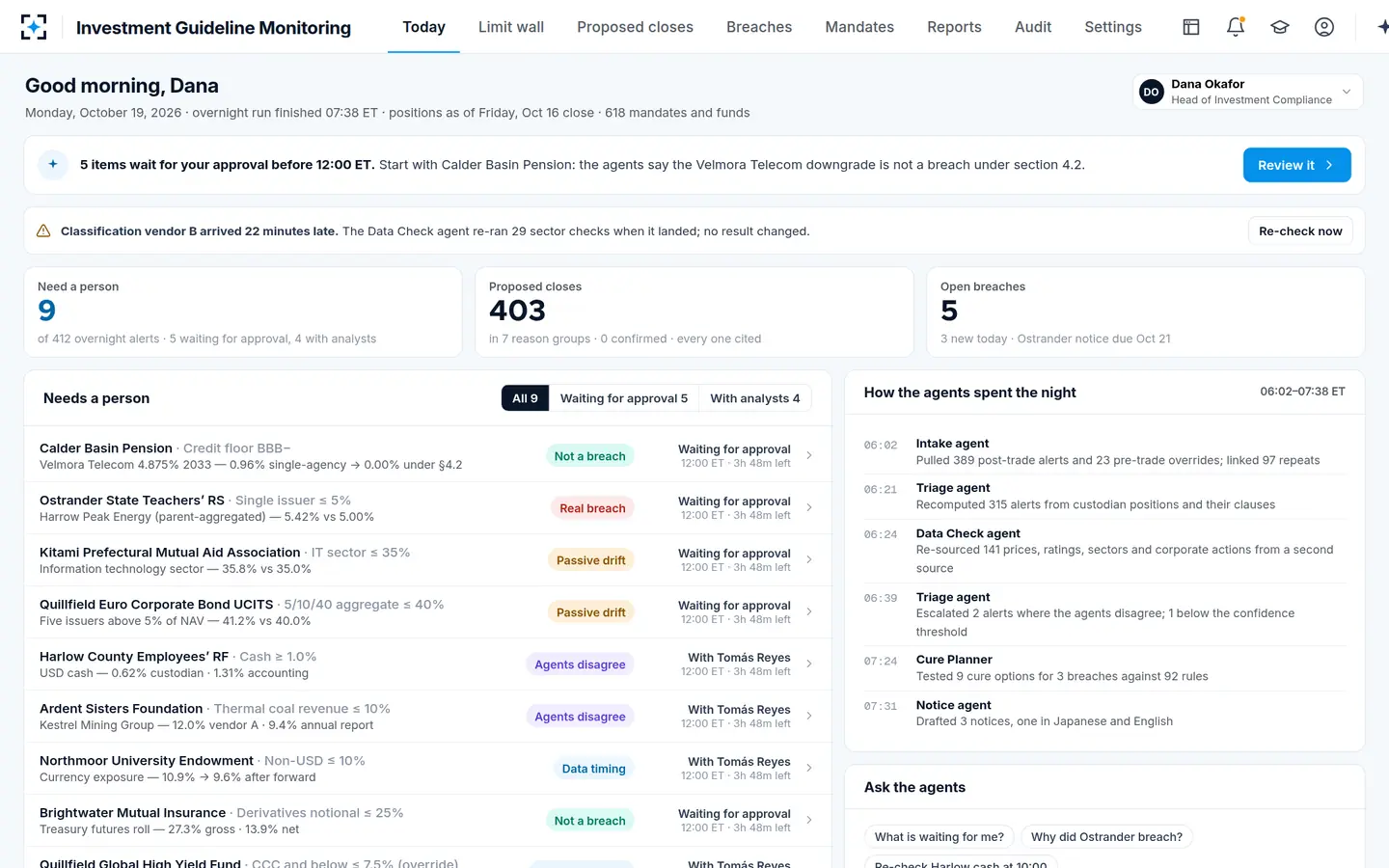Screen dimensions: 1389x868
Task: Click the Review it button
Action: pos(1296,165)
